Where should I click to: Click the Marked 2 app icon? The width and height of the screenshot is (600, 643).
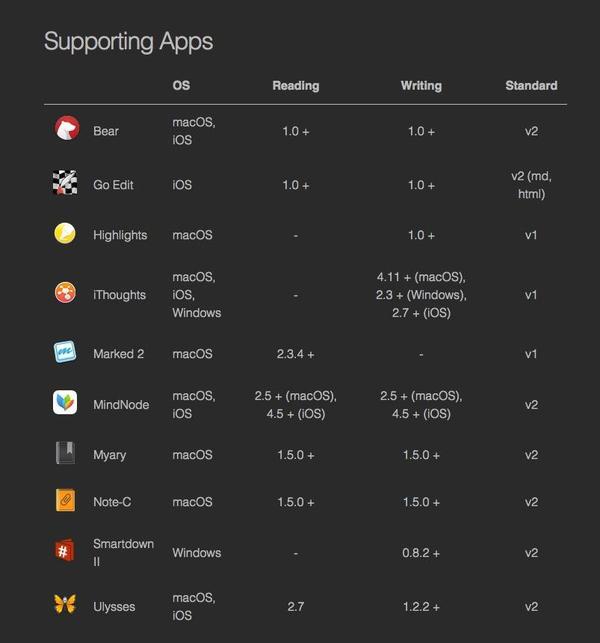(x=65, y=353)
